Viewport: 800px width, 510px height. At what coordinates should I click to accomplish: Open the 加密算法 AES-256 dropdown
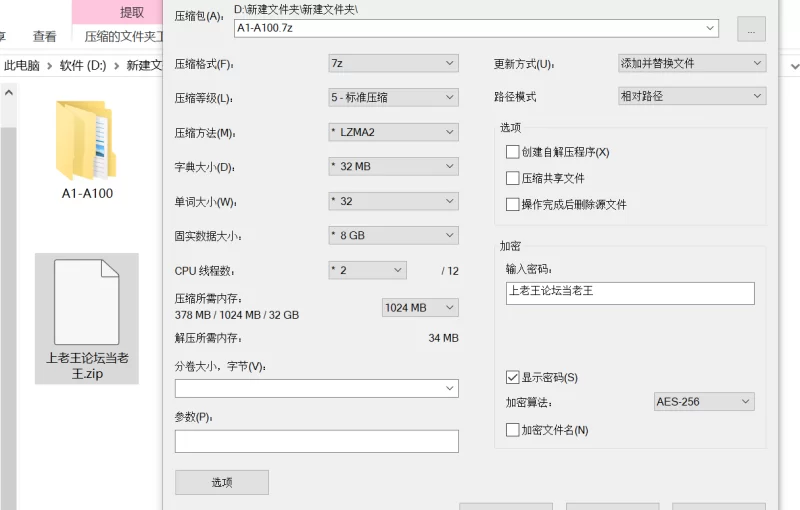tap(704, 402)
